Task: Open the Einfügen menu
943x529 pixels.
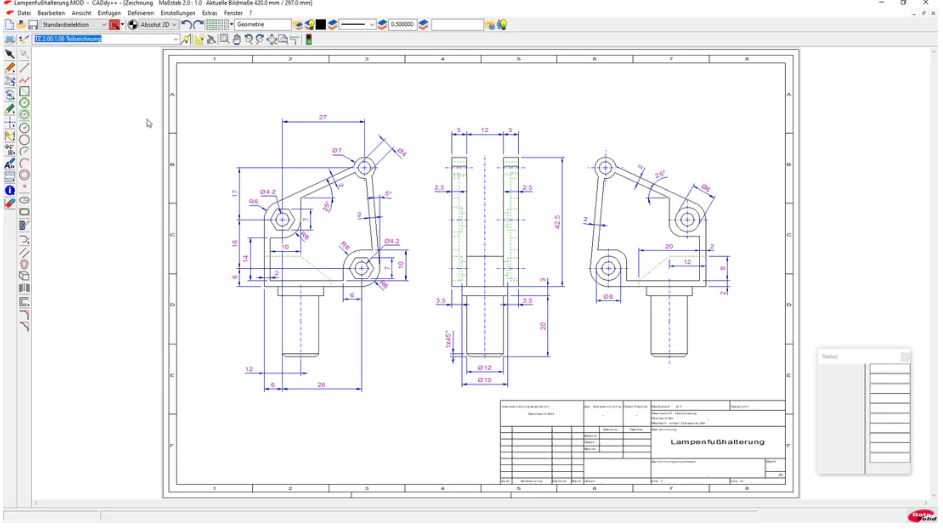Action: click(x=109, y=13)
